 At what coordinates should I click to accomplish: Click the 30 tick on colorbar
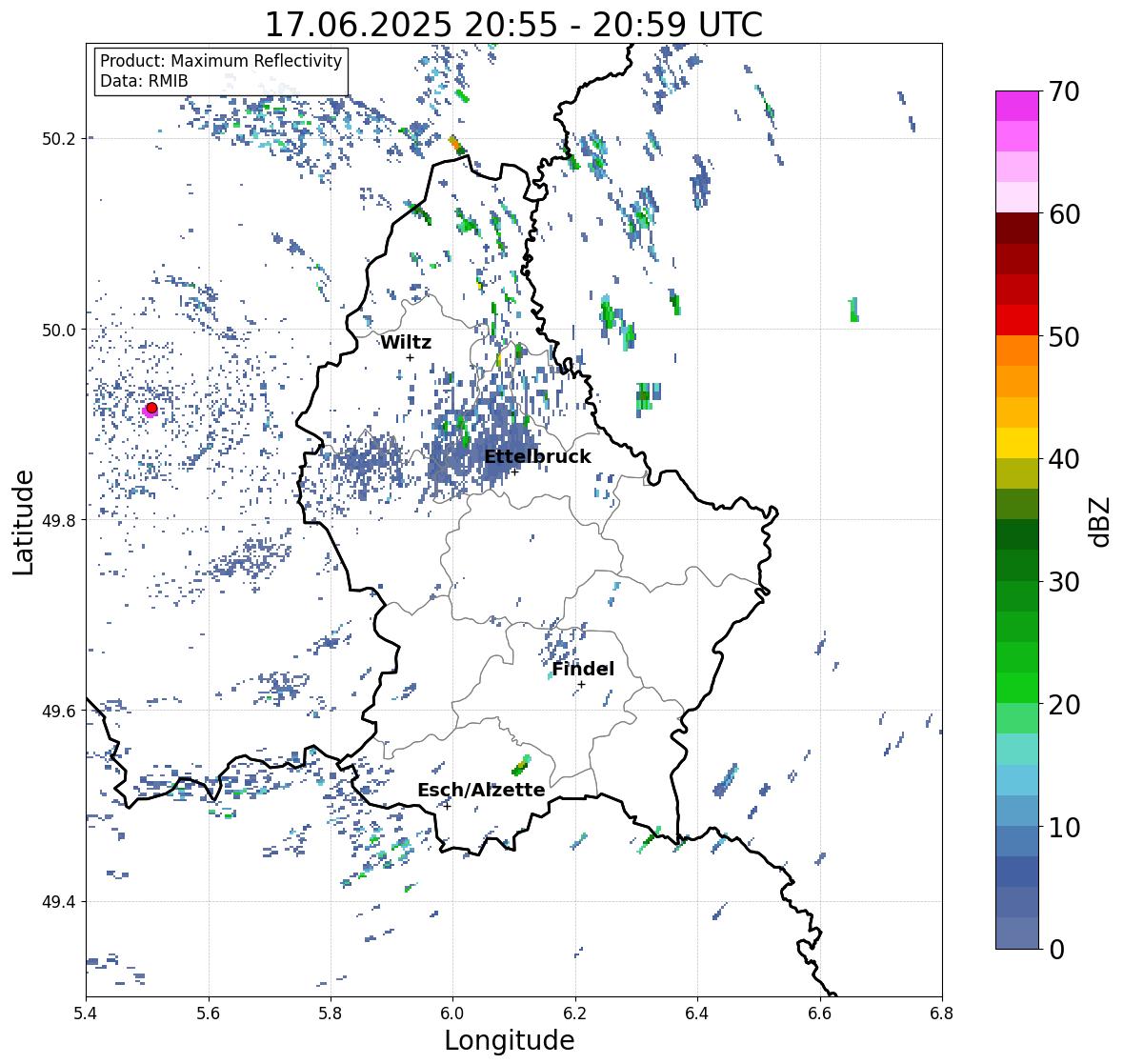[x=1064, y=582]
